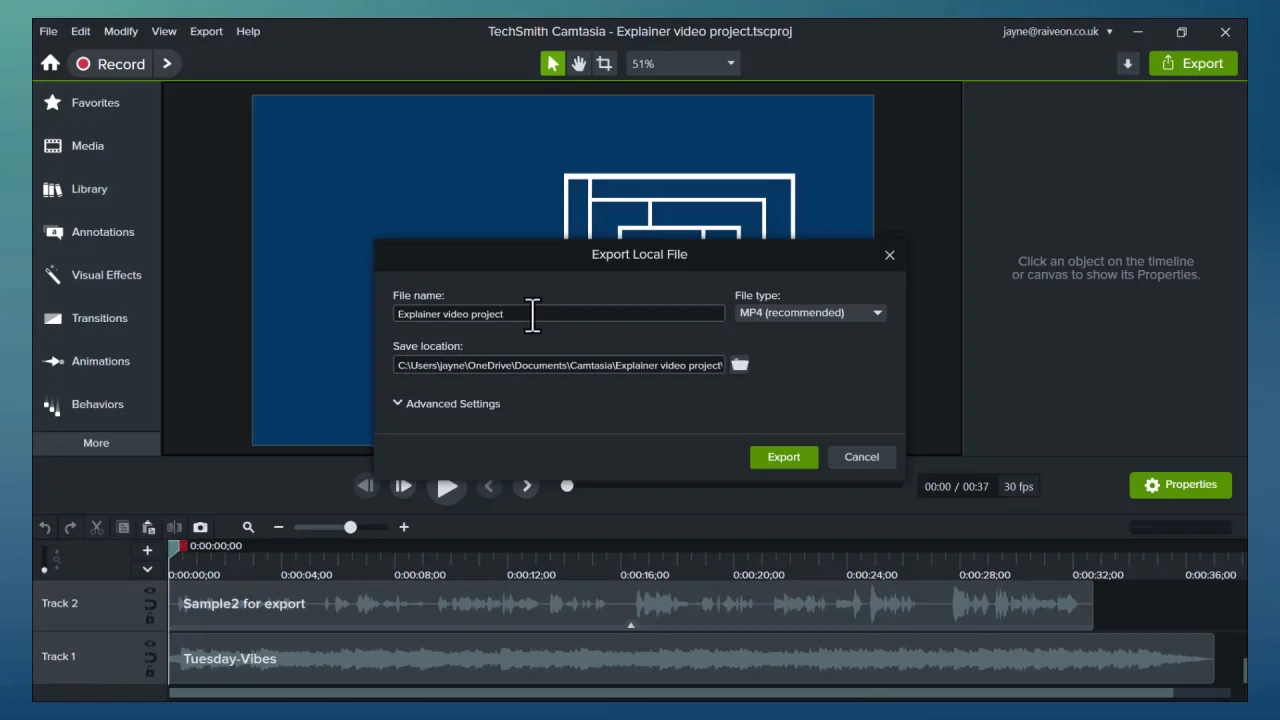This screenshot has width=1280, height=720.
Task: Click the File name input field
Action: click(x=558, y=314)
